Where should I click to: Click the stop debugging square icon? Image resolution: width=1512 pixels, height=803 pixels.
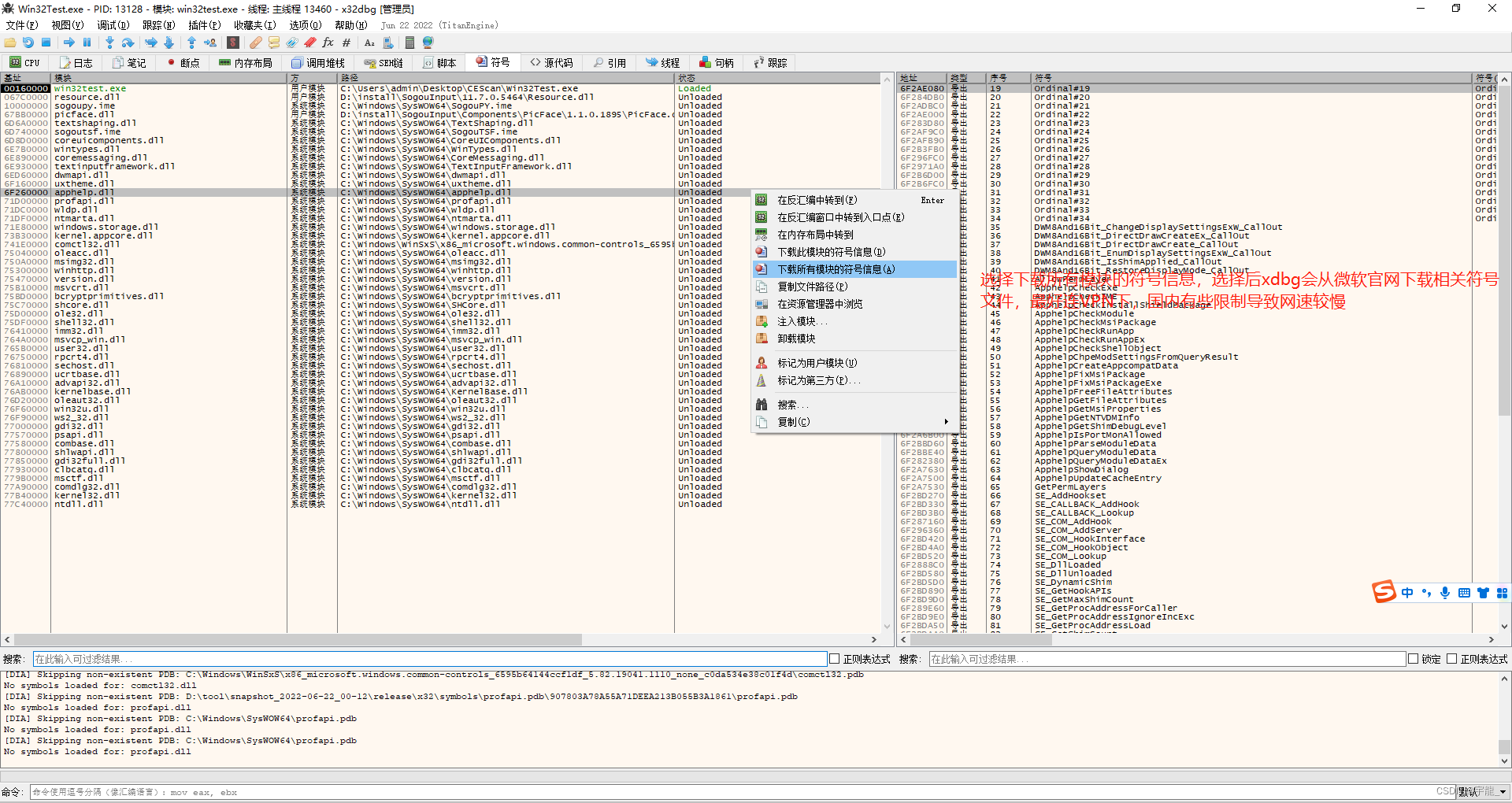46,43
